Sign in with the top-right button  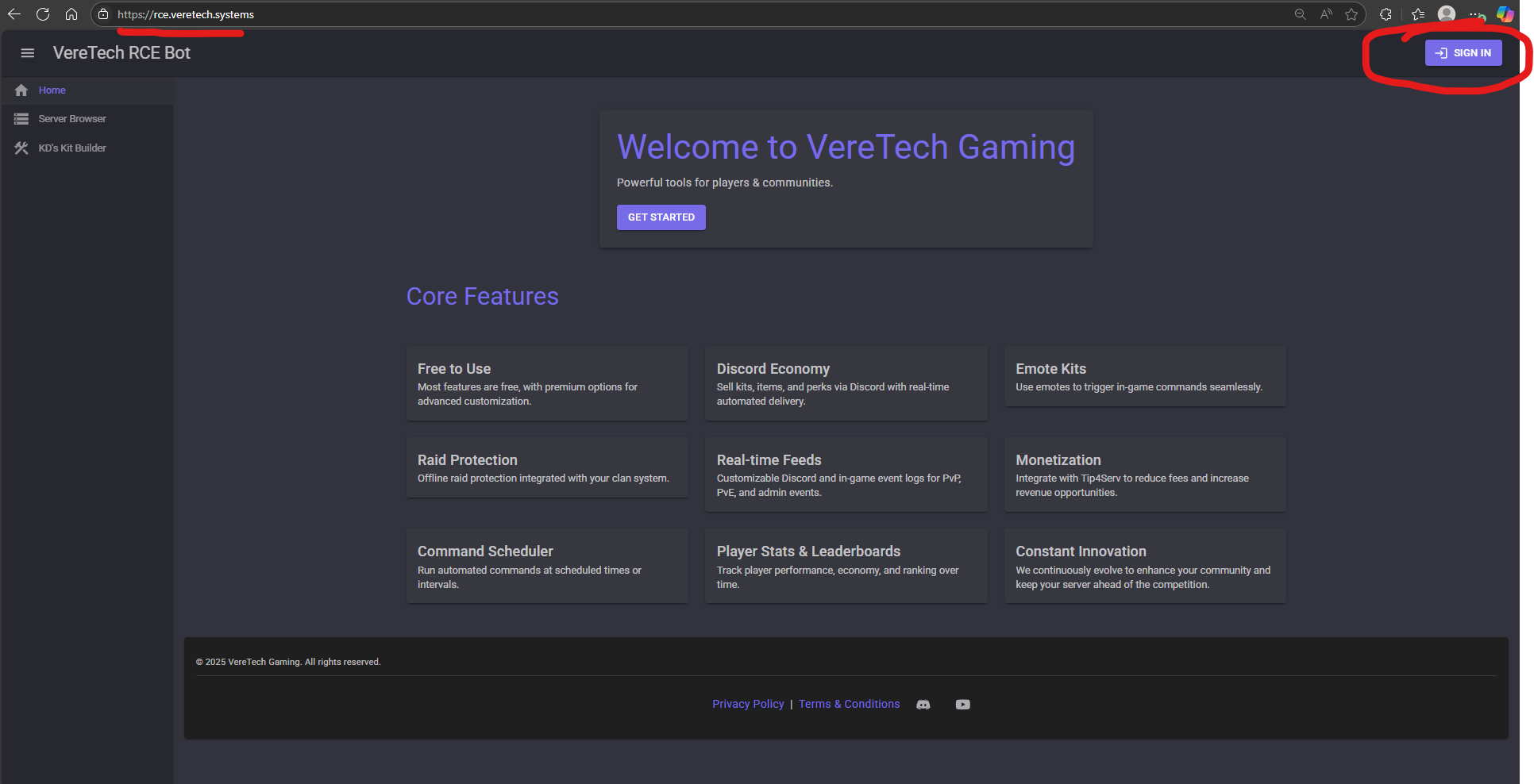coord(1463,53)
